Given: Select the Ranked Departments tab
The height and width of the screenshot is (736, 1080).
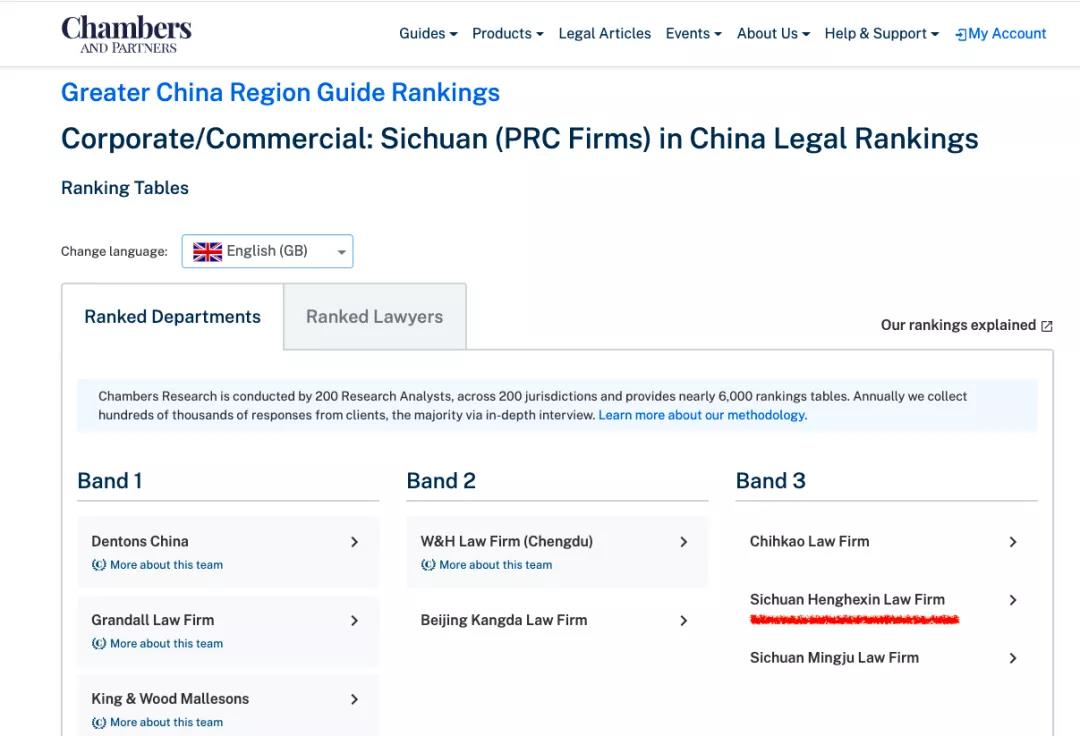Looking at the screenshot, I should click(x=172, y=317).
